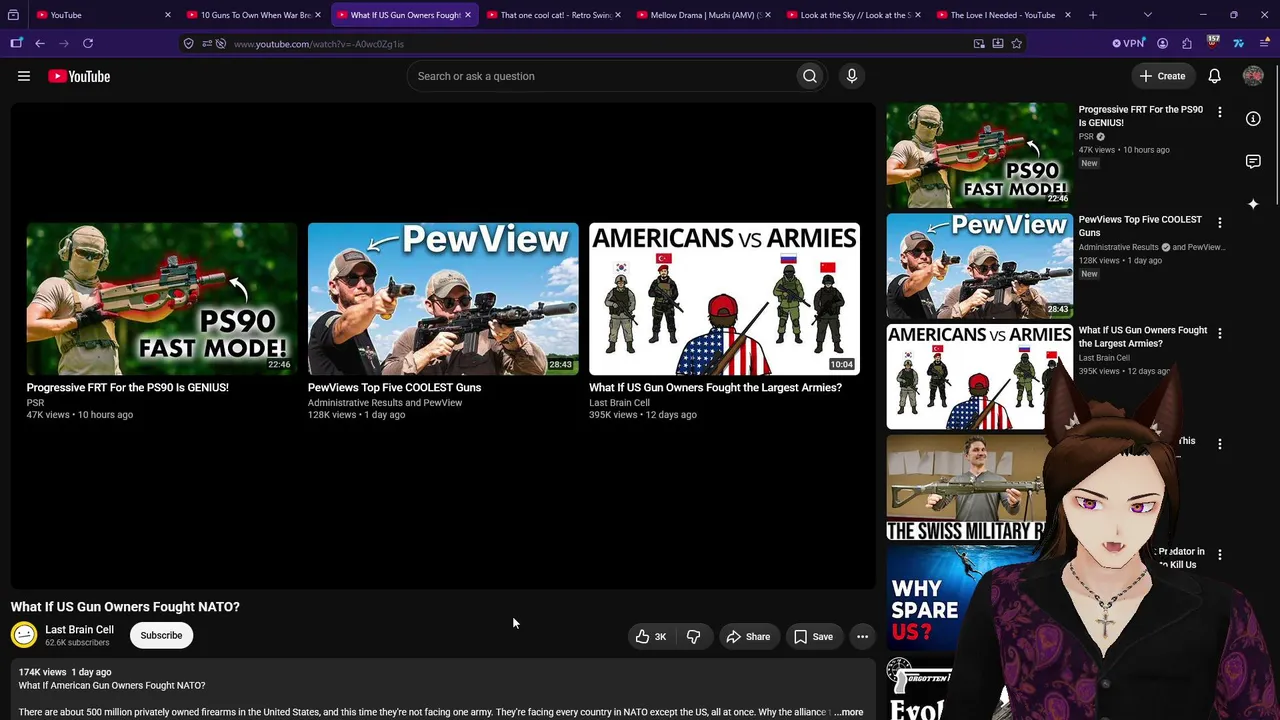1280x720 pixels.
Task: Play endscreen PewView thumbnail in player
Action: 443,298
